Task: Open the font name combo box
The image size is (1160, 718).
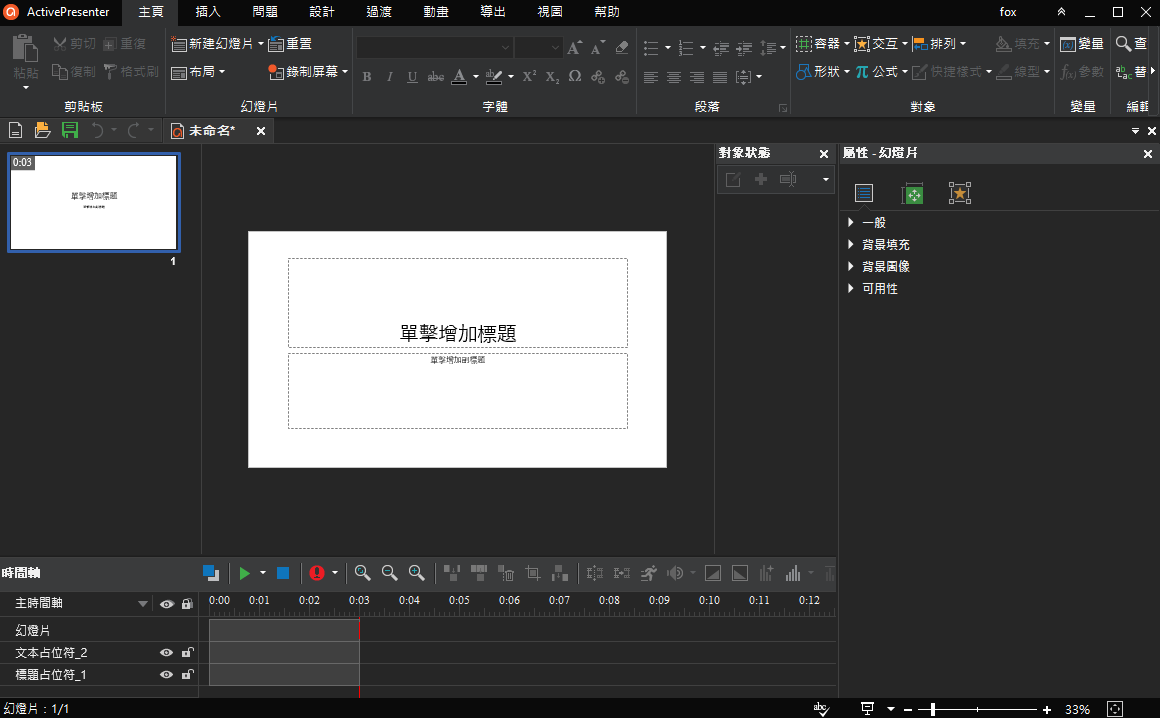Action: pyautogui.click(x=434, y=48)
